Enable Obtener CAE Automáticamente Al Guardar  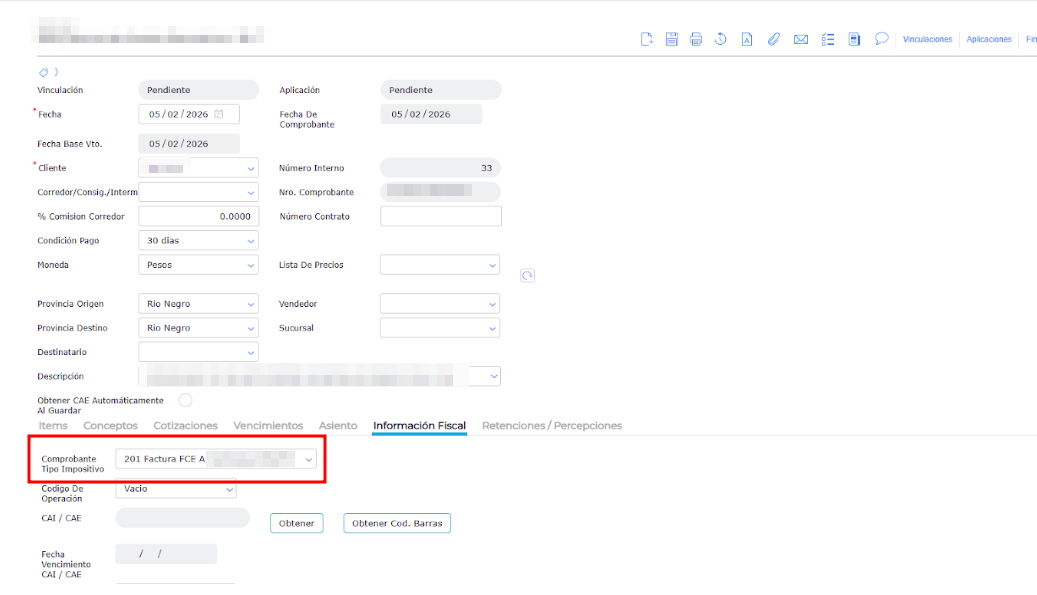tap(185, 401)
